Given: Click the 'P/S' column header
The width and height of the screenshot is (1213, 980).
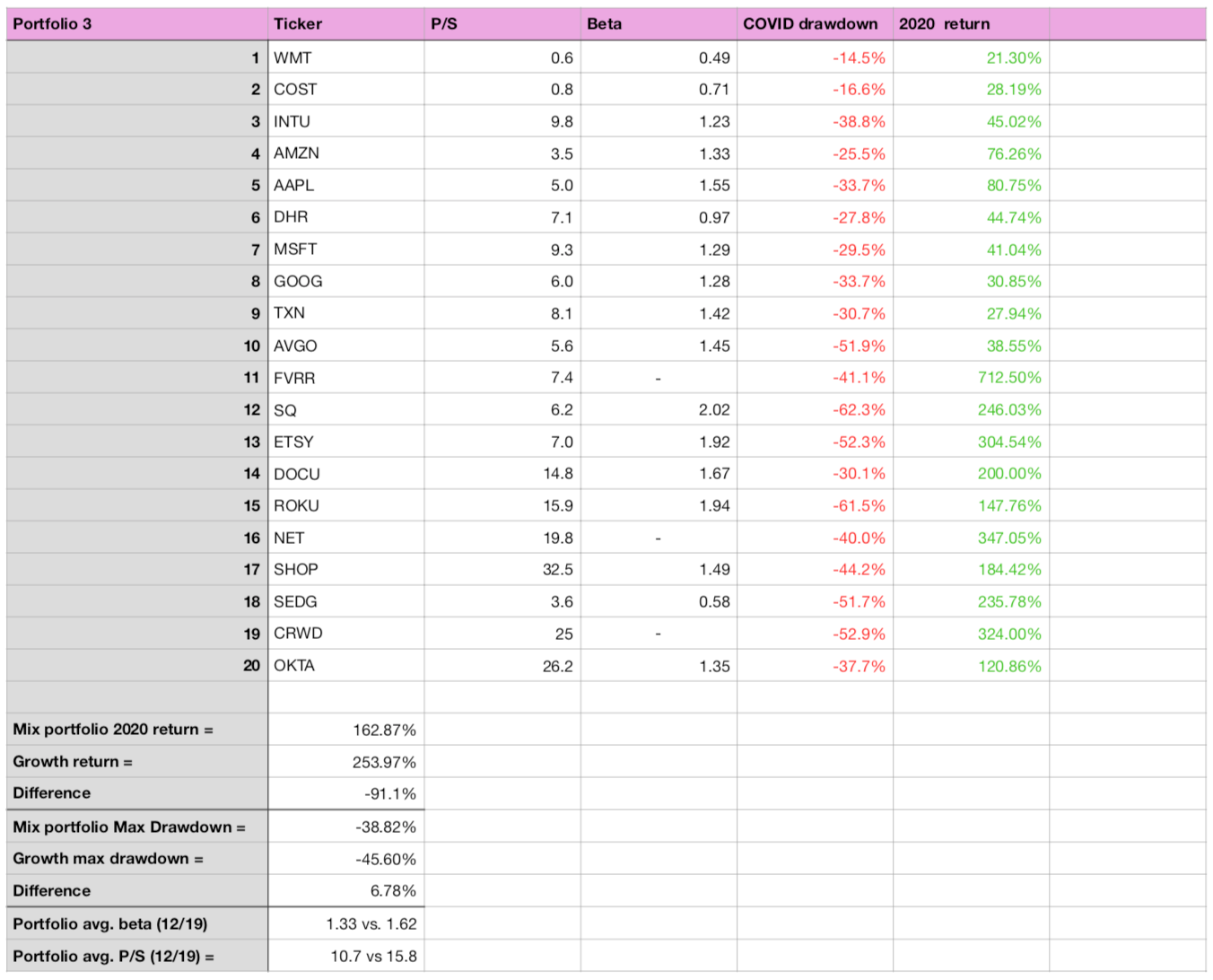Looking at the screenshot, I should pos(502,24).
